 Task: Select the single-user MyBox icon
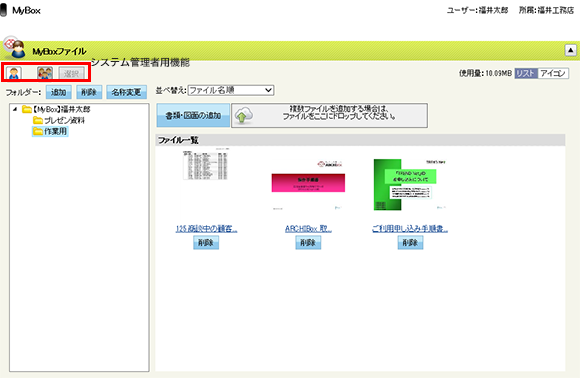(14, 73)
